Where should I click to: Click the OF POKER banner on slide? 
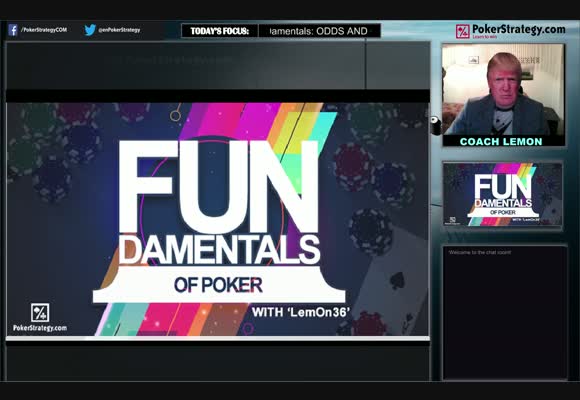point(219,285)
